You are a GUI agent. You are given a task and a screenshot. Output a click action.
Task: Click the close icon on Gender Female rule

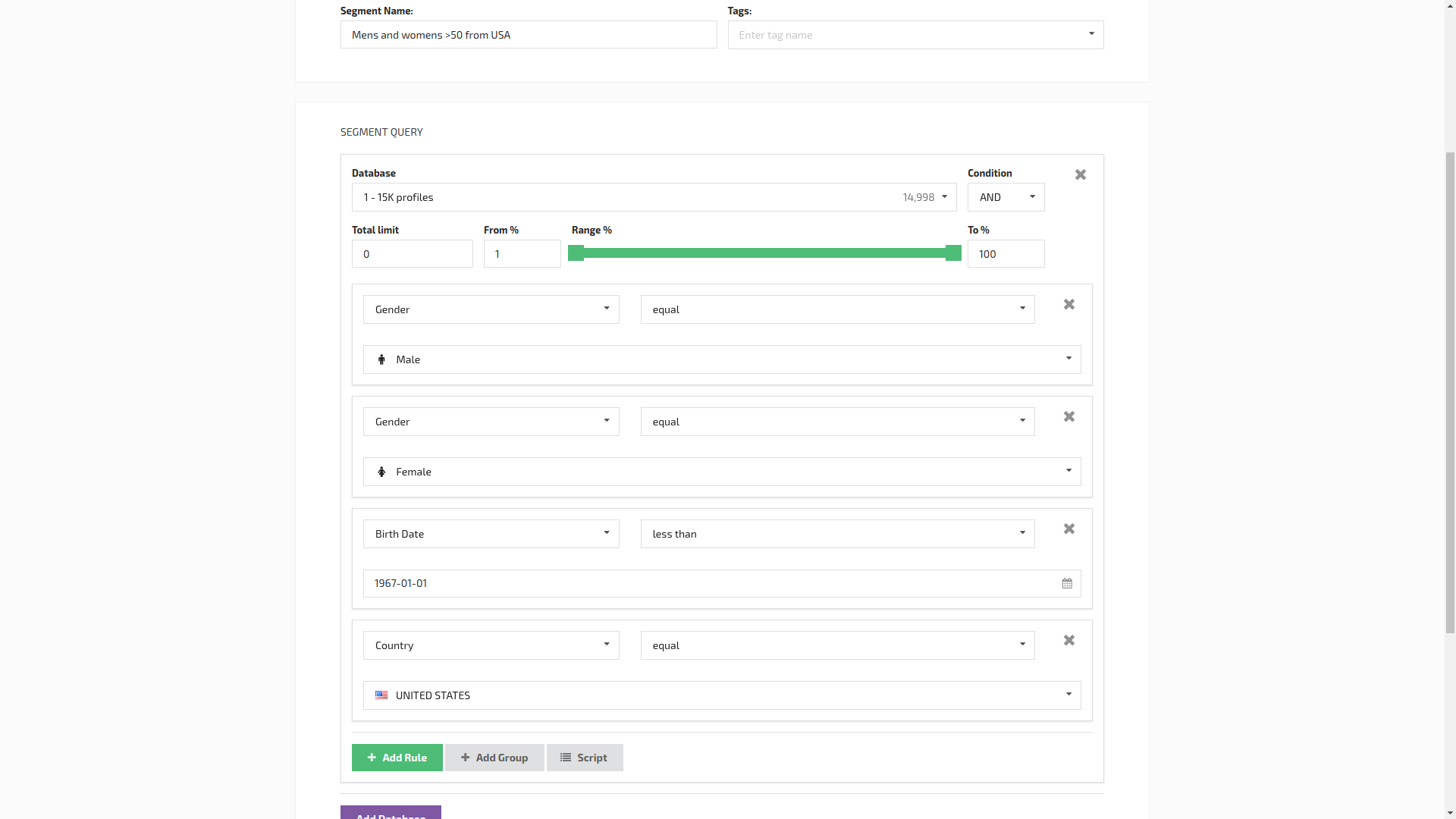tap(1068, 416)
